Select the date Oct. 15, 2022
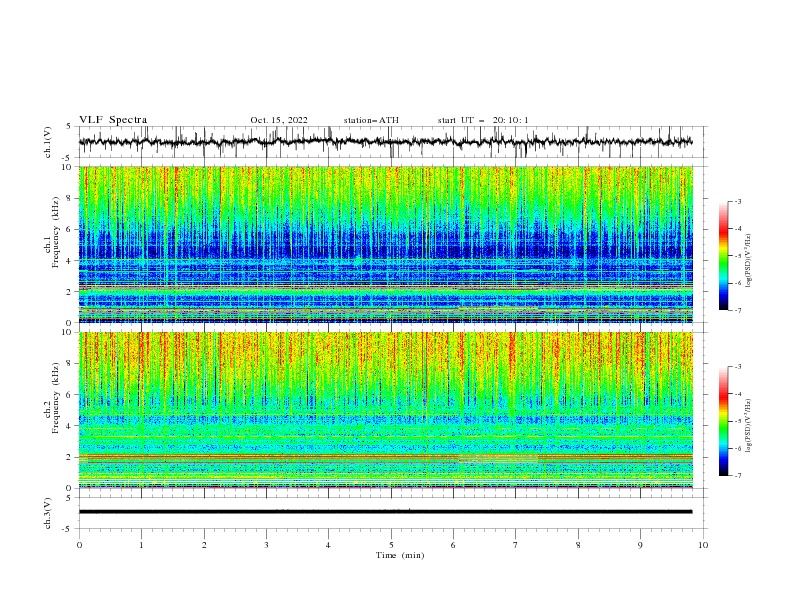Screen dimensions: 792x612 click(279, 120)
